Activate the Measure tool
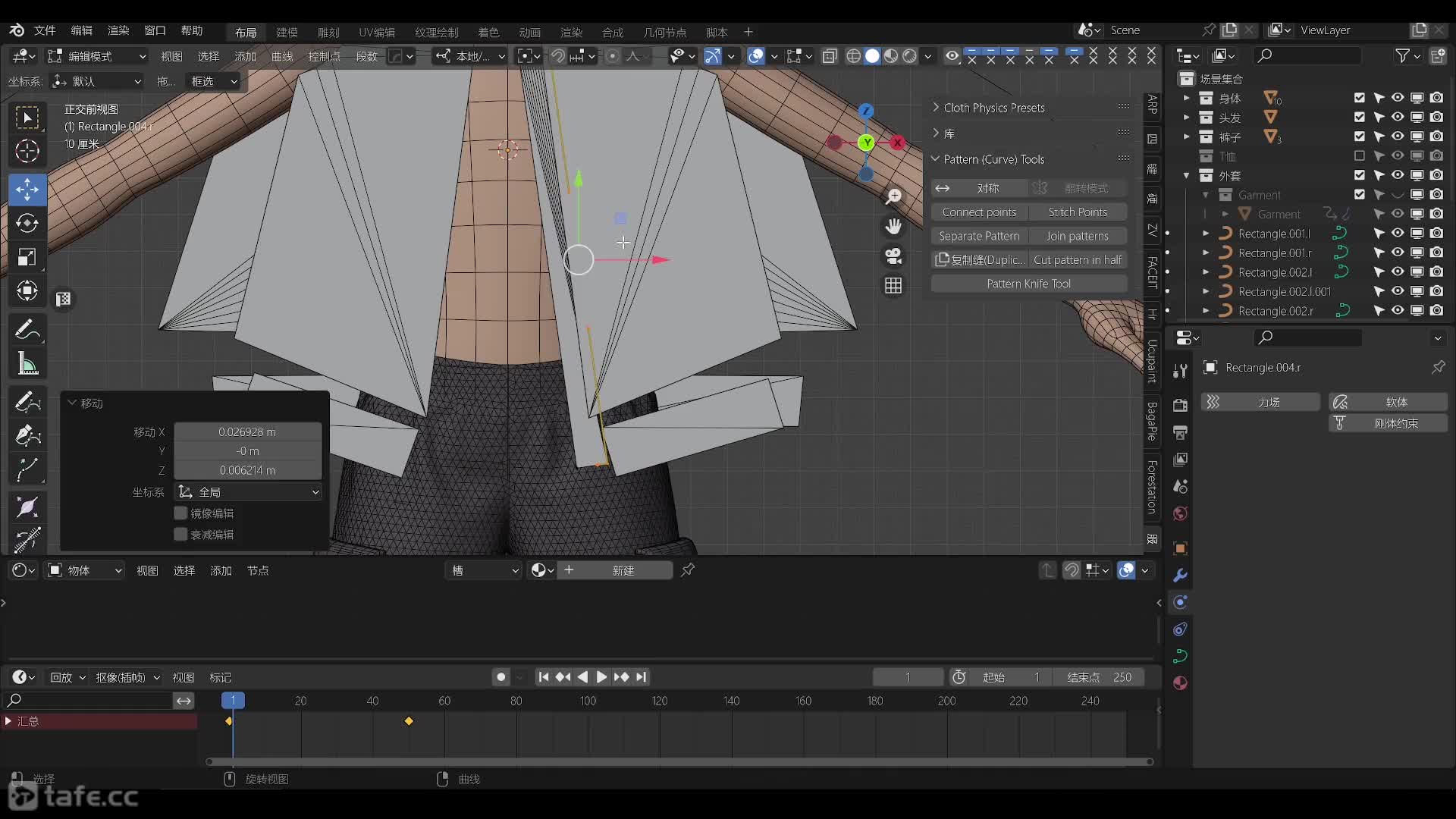The height and width of the screenshot is (819, 1456). coord(27,365)
